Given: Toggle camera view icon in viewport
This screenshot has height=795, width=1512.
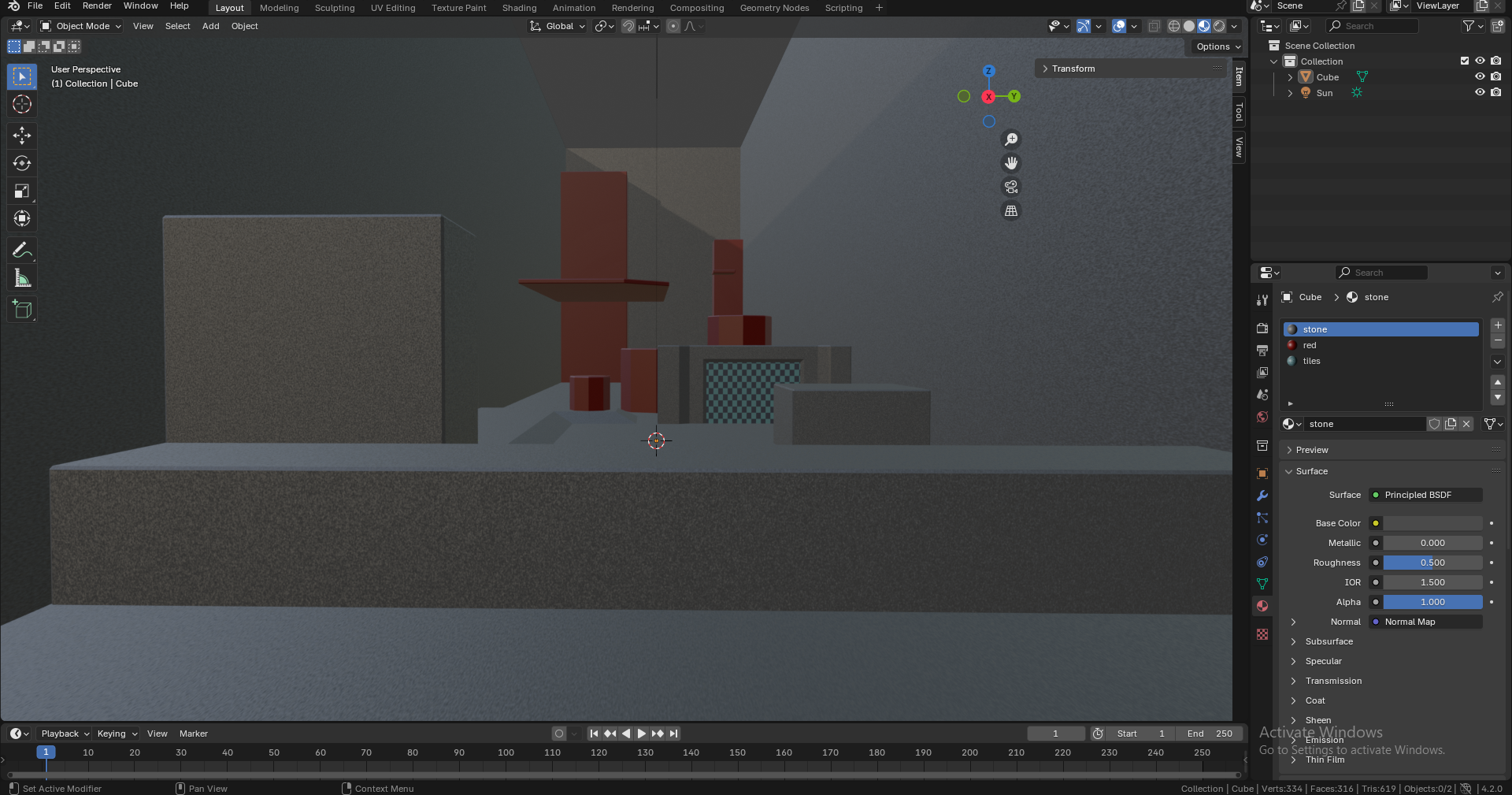Looking at the screenshot, I should pos(1011,187).
